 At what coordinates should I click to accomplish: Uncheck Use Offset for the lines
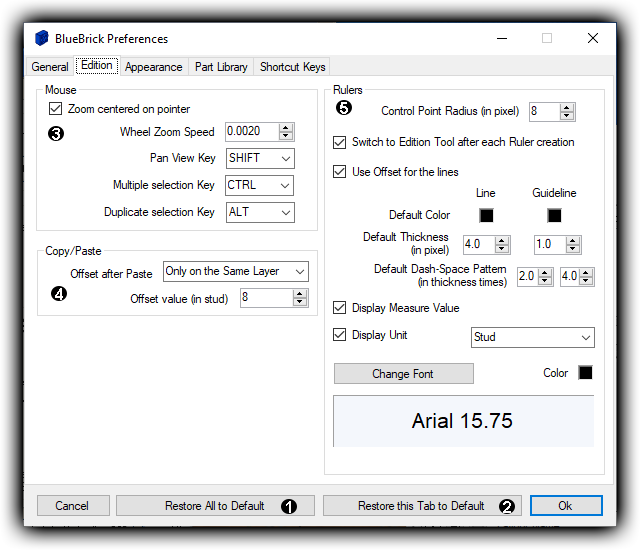(339, 171)
